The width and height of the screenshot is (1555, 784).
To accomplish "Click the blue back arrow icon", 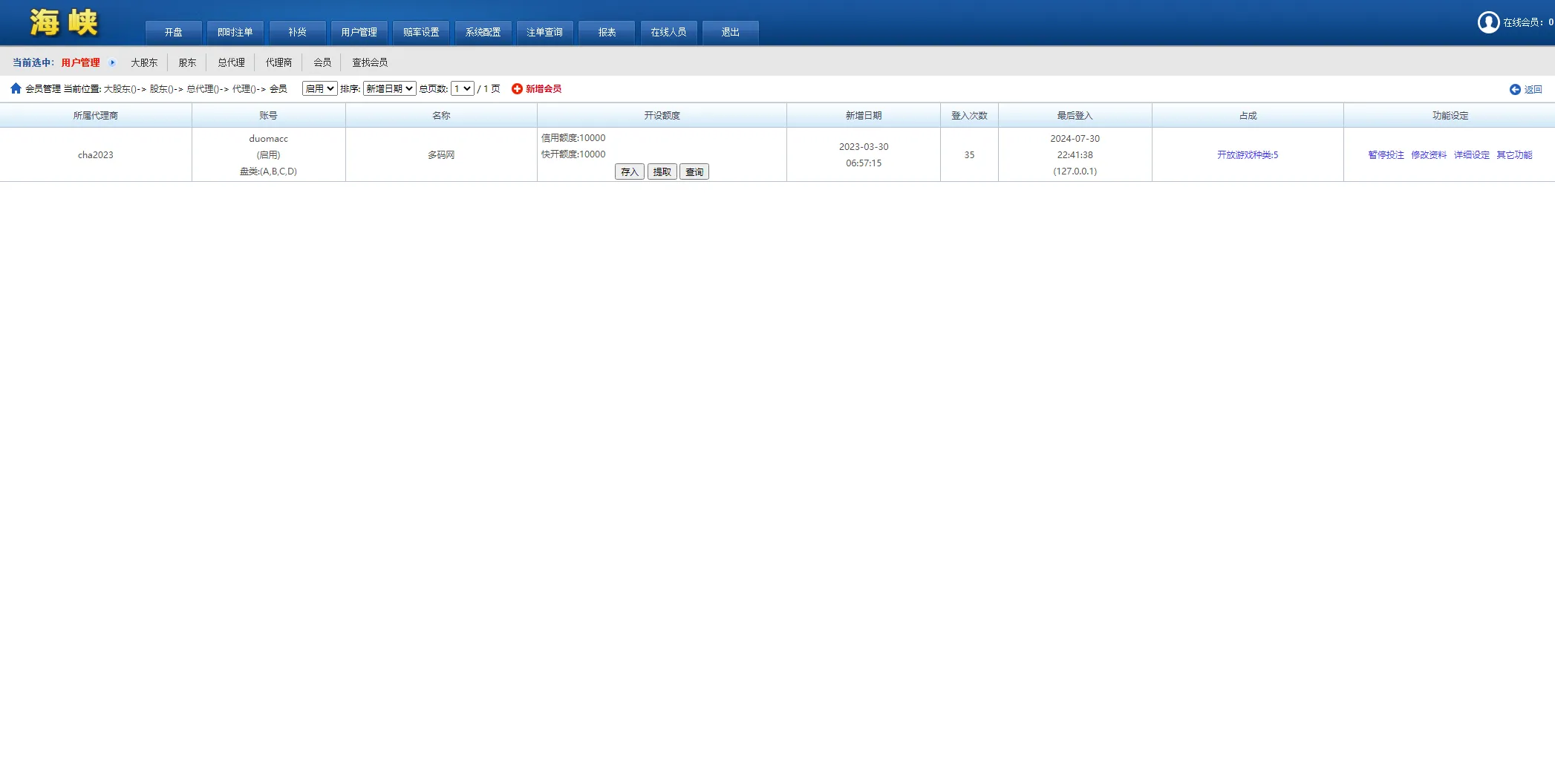I will pos(1515,90).
